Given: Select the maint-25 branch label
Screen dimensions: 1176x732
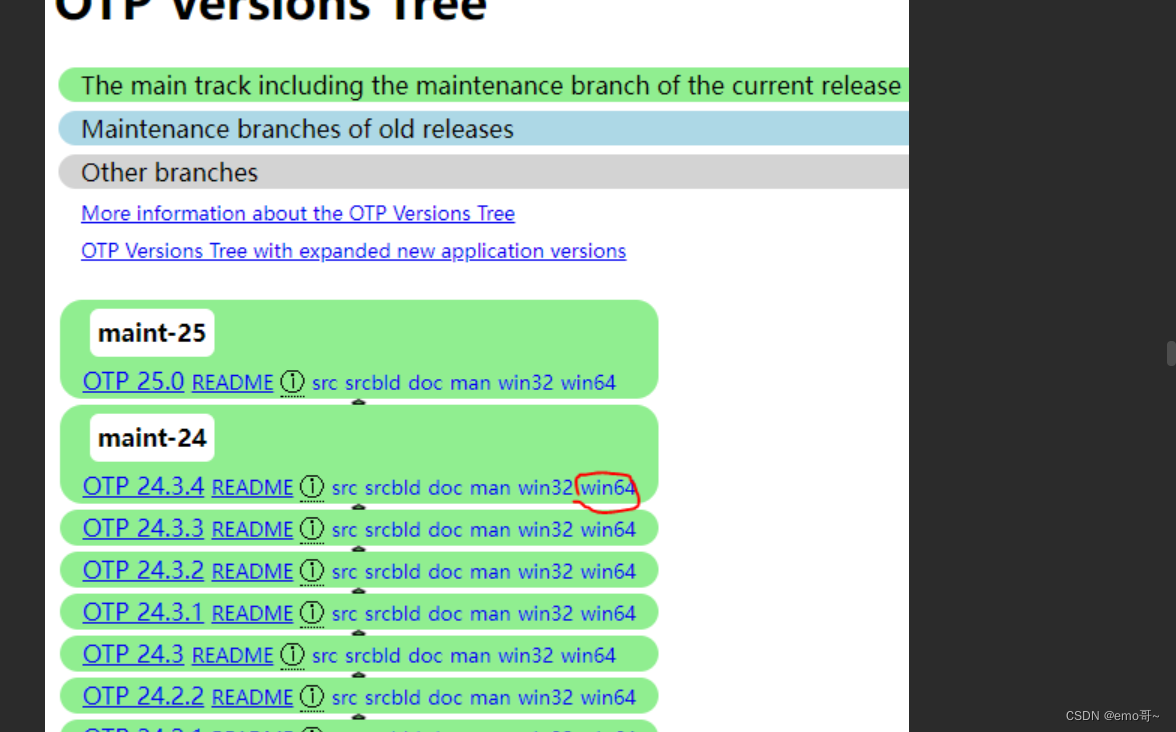Looking at the screenshot, I should 152,333.
